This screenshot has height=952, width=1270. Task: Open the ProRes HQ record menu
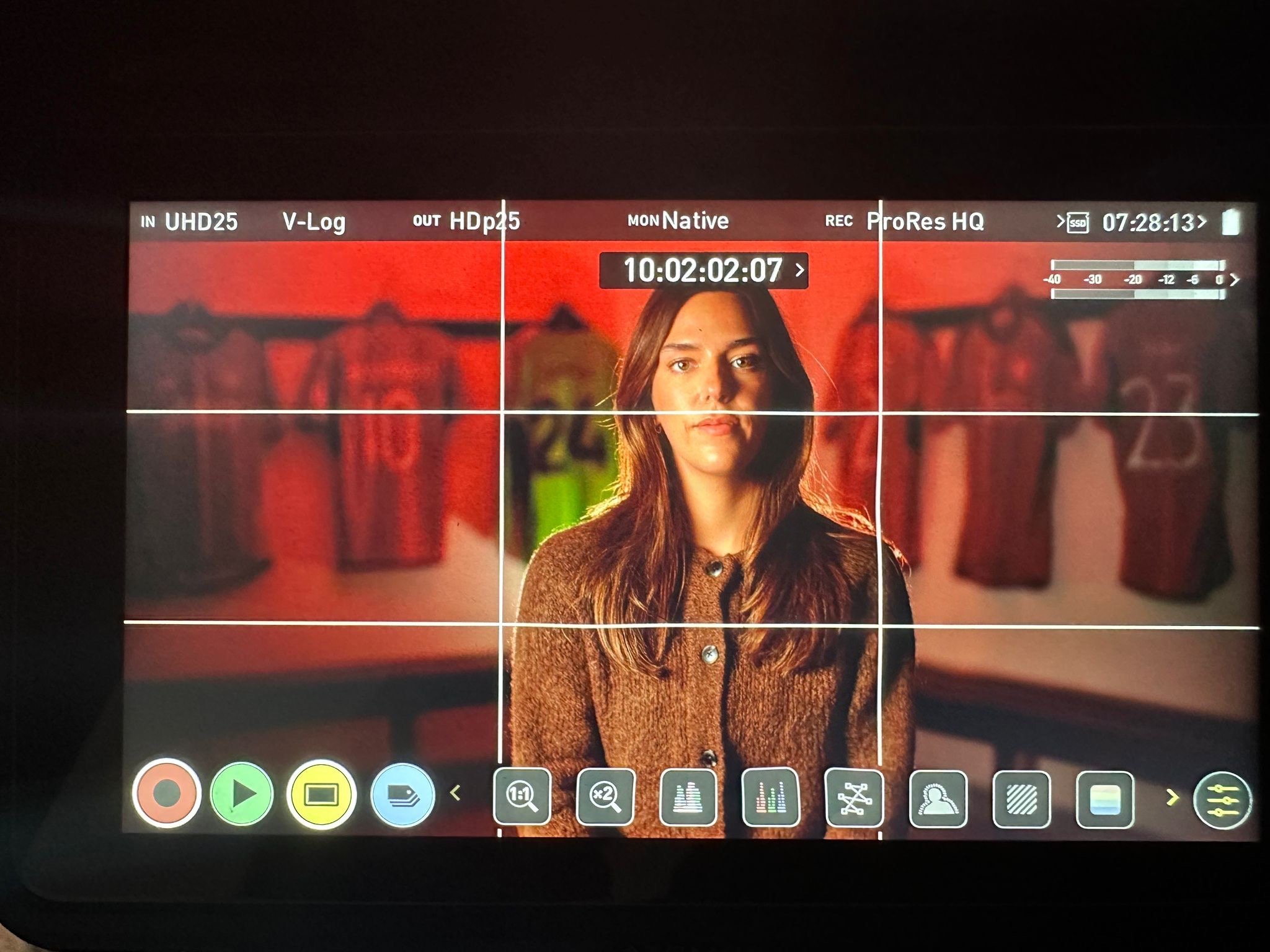pyautogui.click(x=925, y=221)
